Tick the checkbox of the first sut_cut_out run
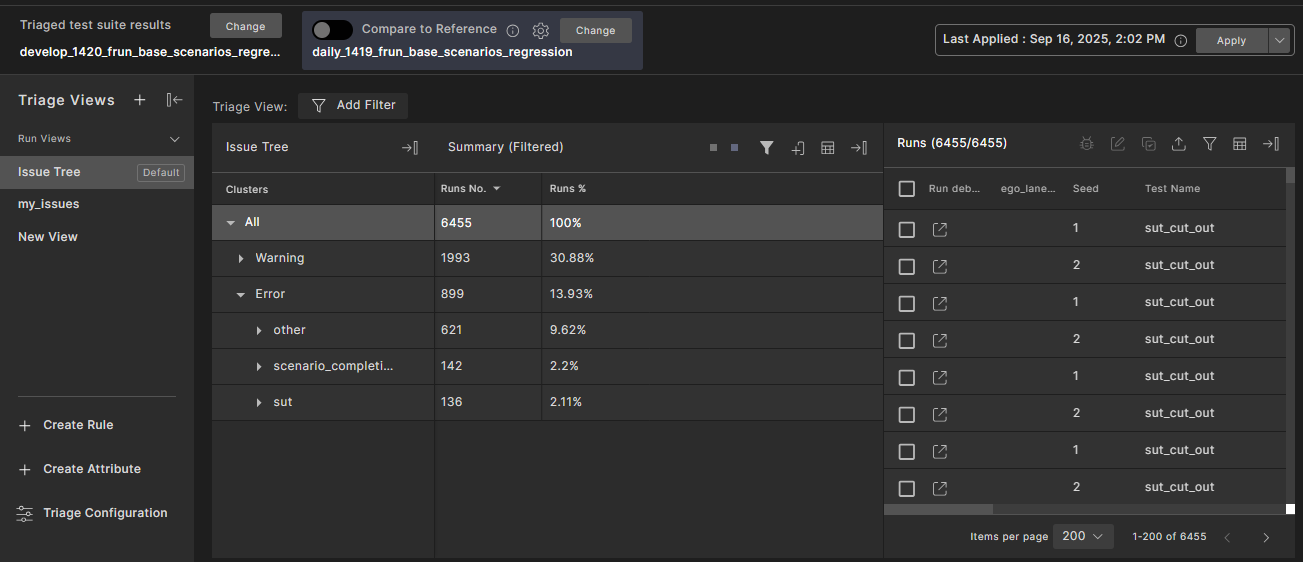Viewport: 1303px width, 562px height. pos(907,229)
